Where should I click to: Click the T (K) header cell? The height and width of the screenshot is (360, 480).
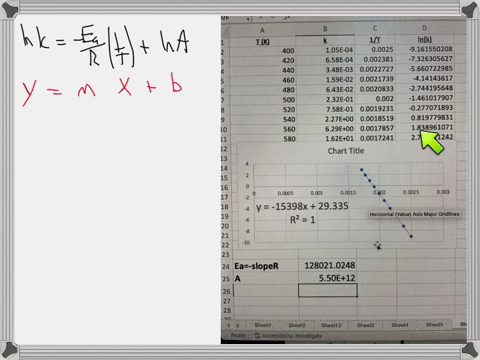[263, 42]
